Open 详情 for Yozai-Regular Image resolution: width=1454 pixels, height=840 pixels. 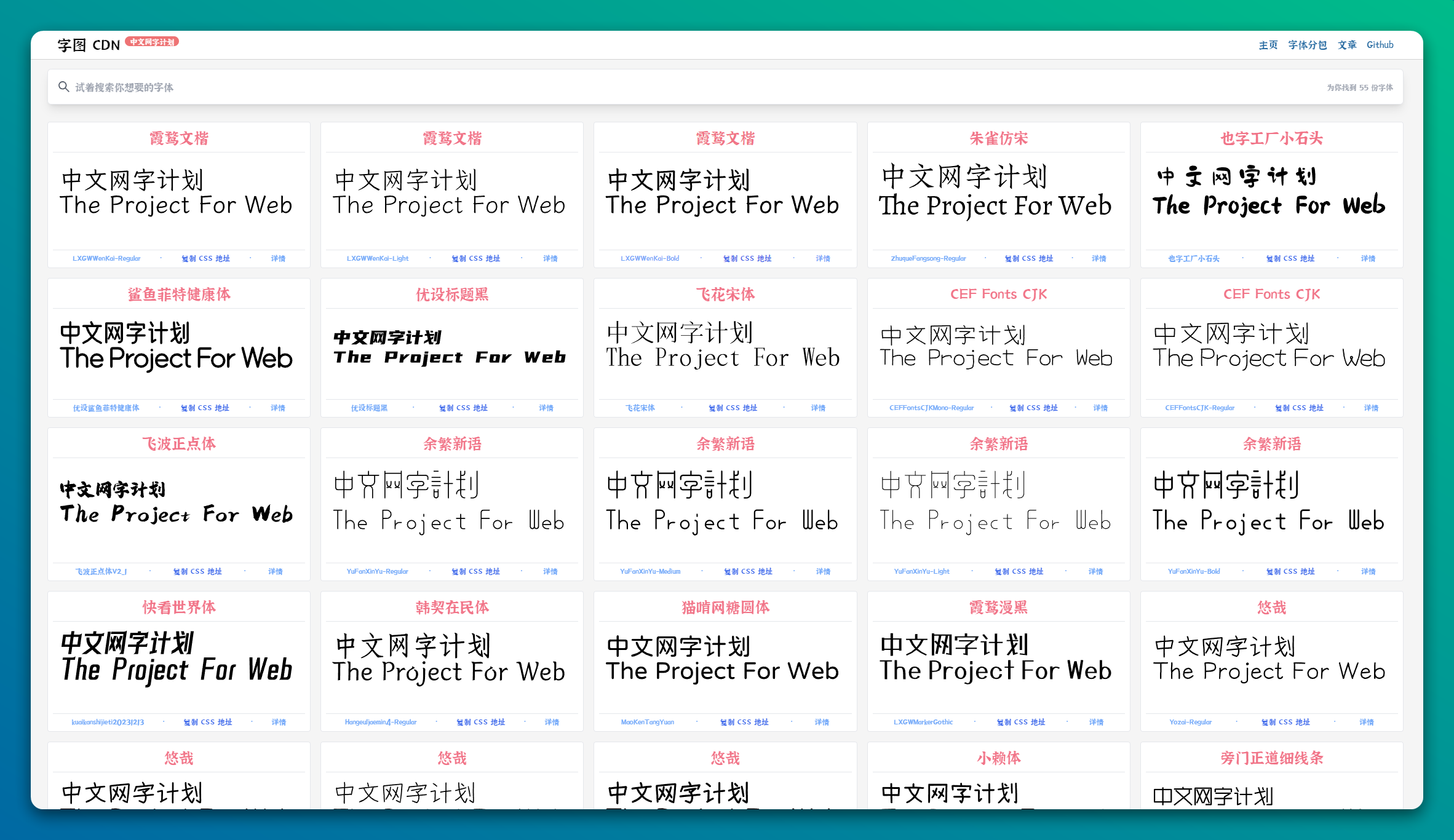point(1367,722)
